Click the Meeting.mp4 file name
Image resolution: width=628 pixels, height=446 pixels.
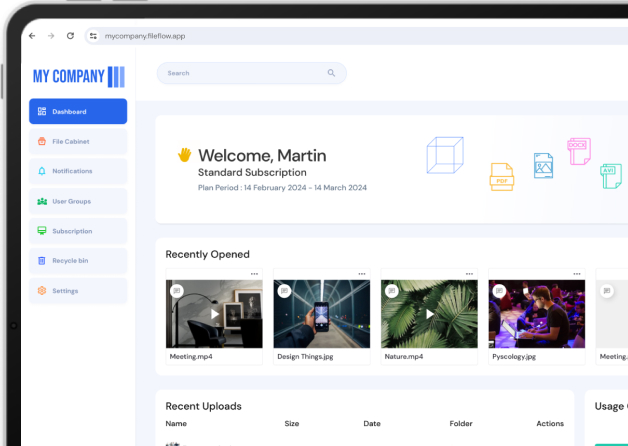coord(191,356)
